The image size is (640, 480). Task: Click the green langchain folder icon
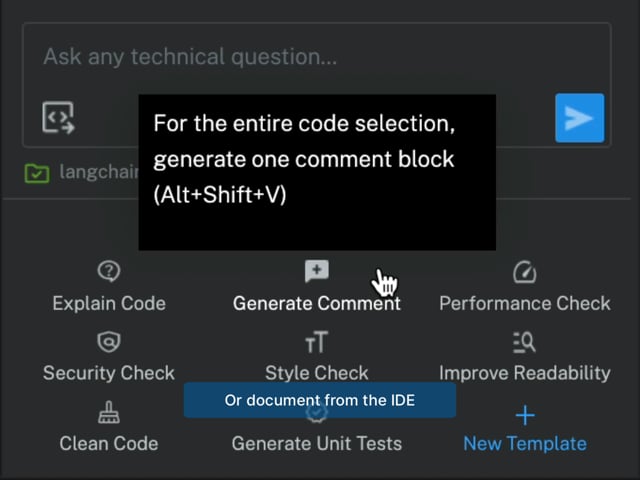37,173
